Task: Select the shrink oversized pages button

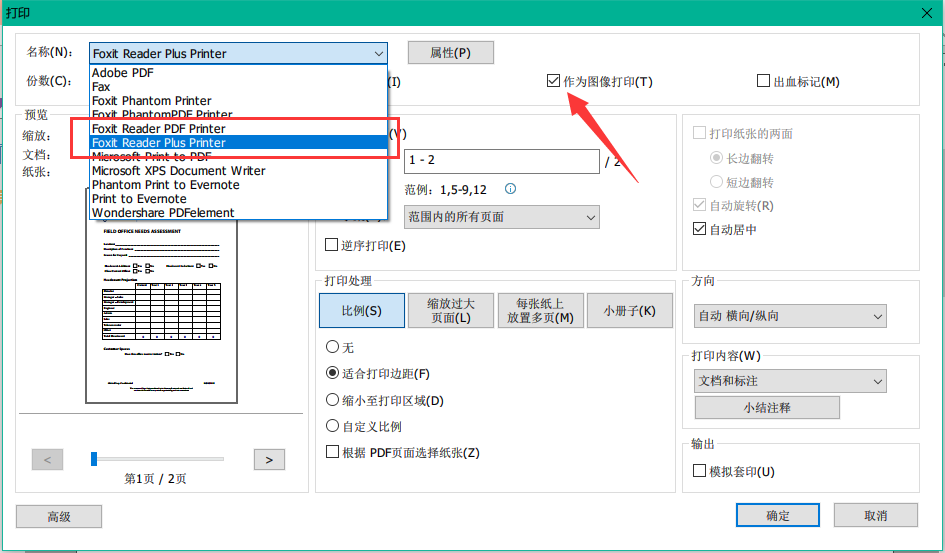Action: [x=451, y=310]
